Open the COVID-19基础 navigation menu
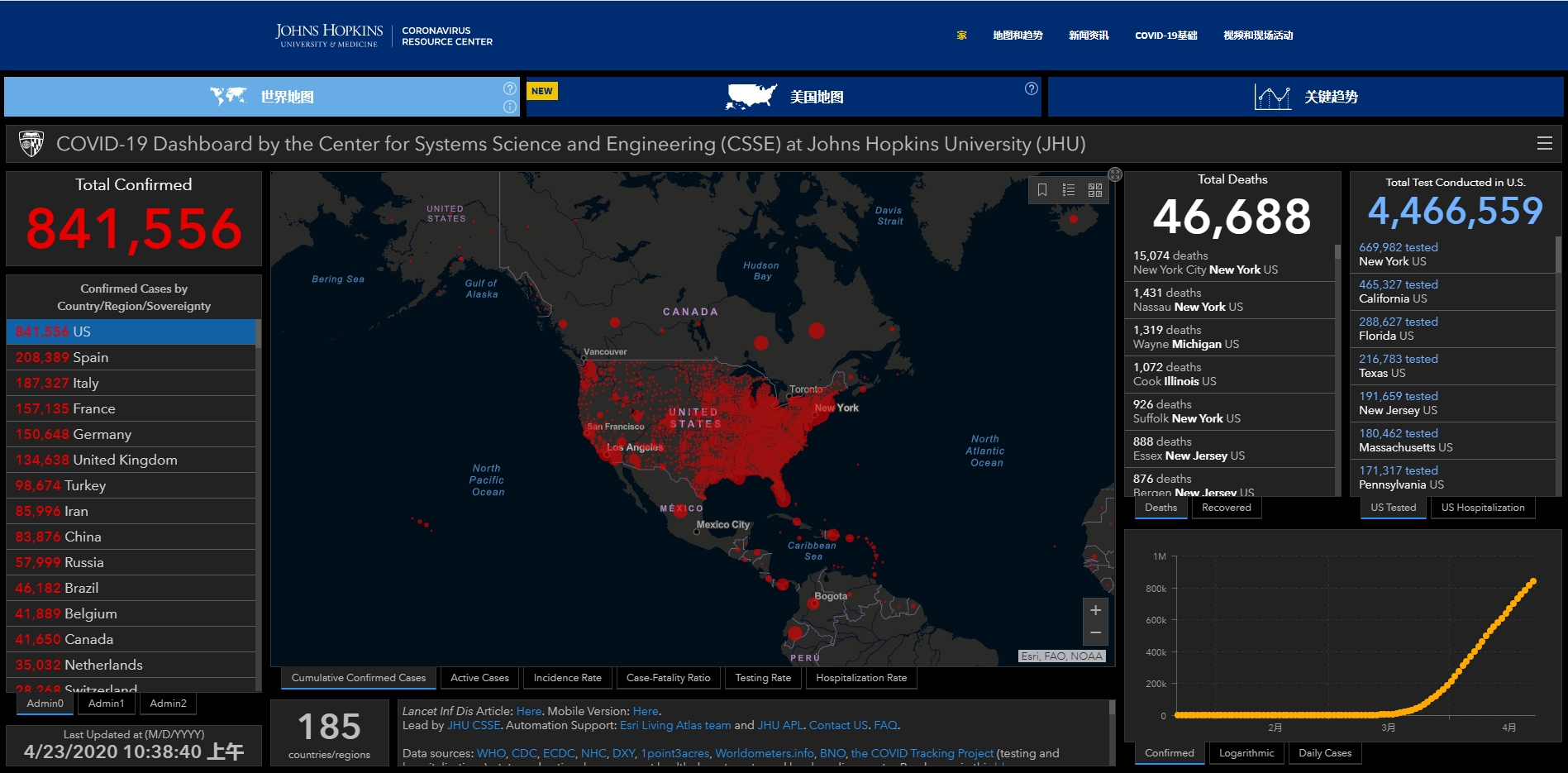Screen dimensions: 1568x773 coord(1165,36)
